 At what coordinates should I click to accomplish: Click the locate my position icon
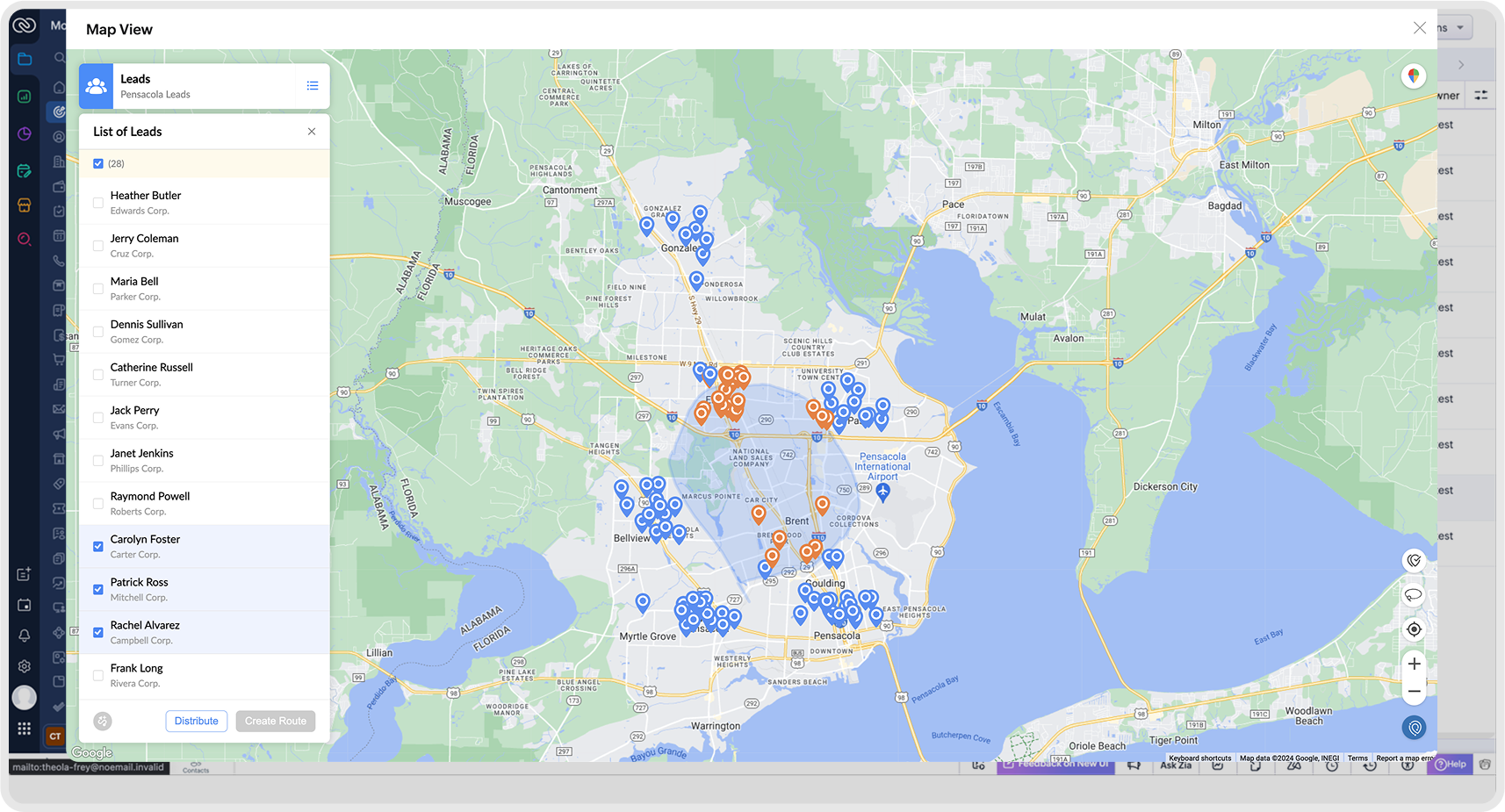pyautogui.click(x=1414, y=629)
